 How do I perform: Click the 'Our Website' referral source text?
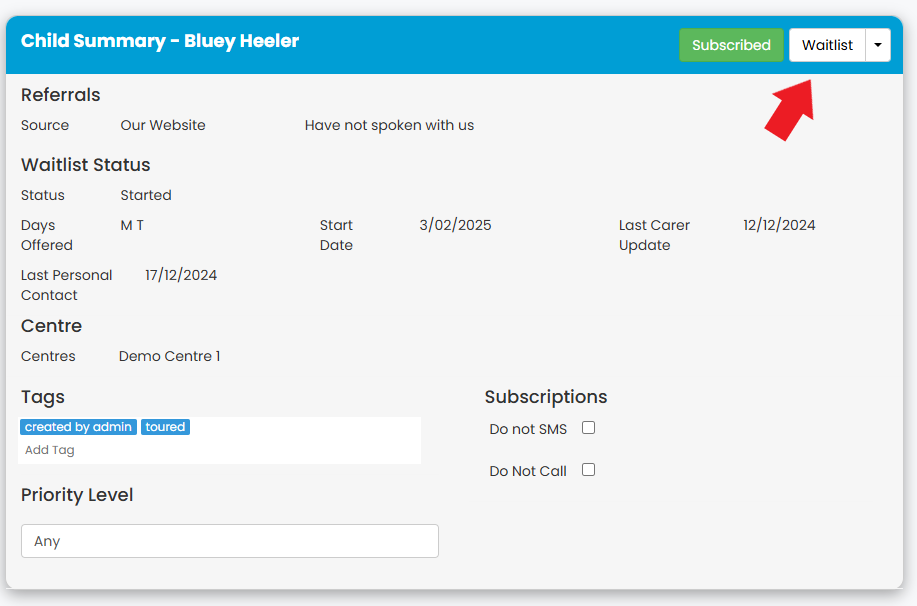click(x=163, y=125)
